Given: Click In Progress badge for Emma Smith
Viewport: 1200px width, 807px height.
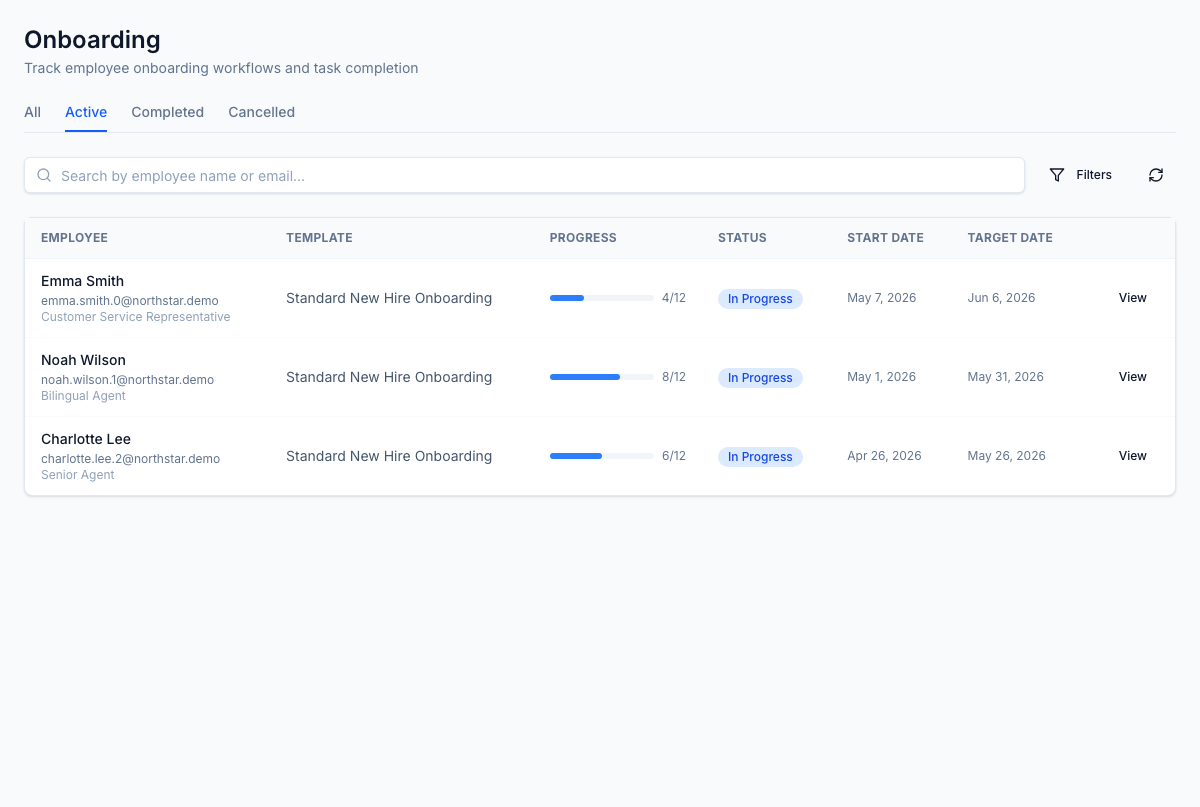Looking at the screenshot, I should coord(760,299).
